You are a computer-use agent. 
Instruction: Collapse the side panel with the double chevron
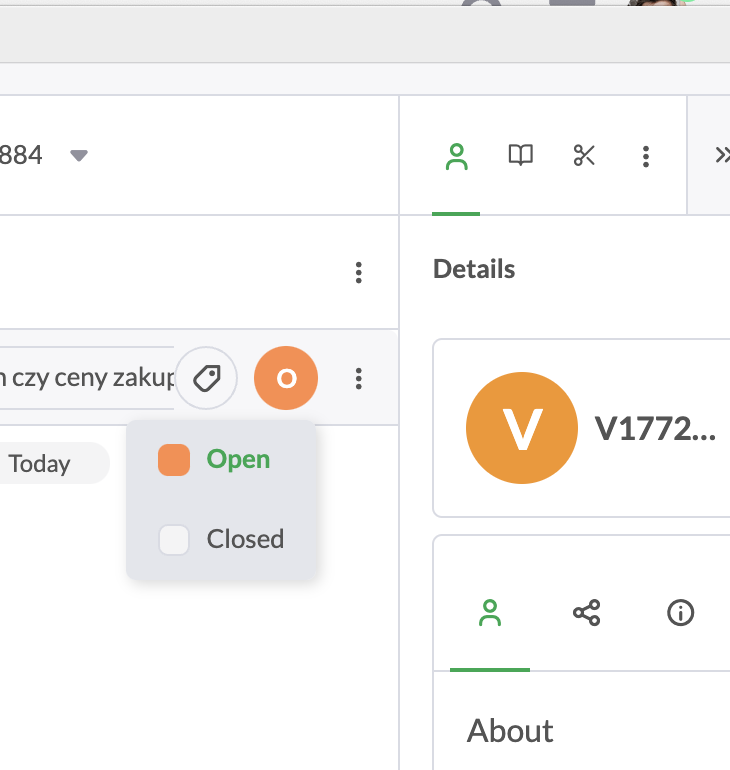click(x=720, y=155)
